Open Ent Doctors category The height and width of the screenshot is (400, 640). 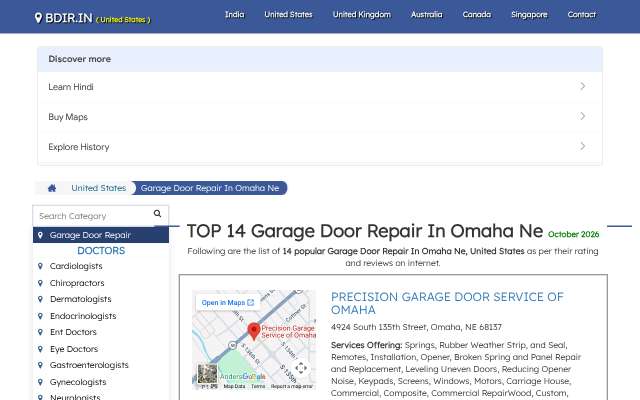point(73,332)
